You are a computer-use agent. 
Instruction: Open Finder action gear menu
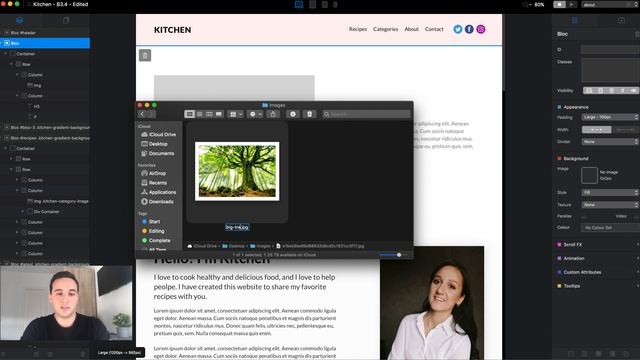pyautogui.click(x=256, y=114)
